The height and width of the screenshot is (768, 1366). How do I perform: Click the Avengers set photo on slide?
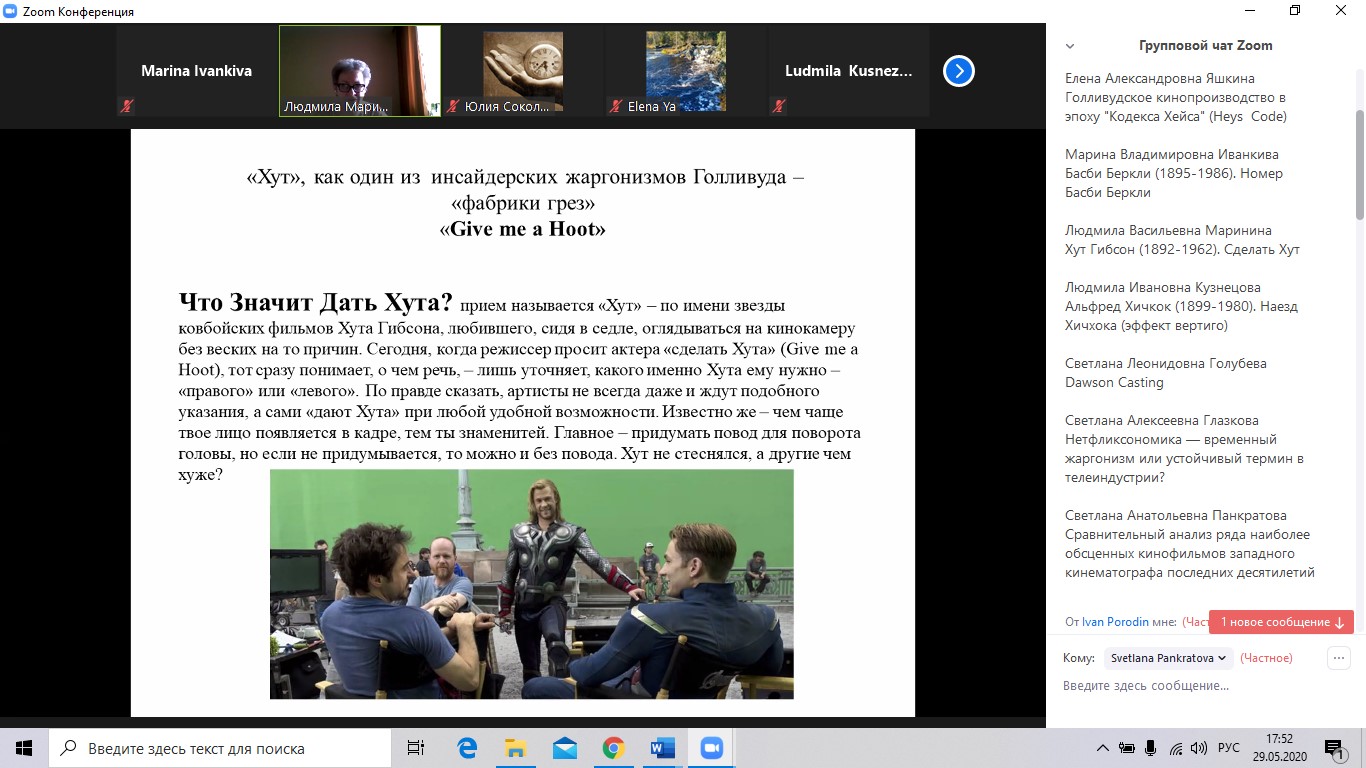click(532, 584)
